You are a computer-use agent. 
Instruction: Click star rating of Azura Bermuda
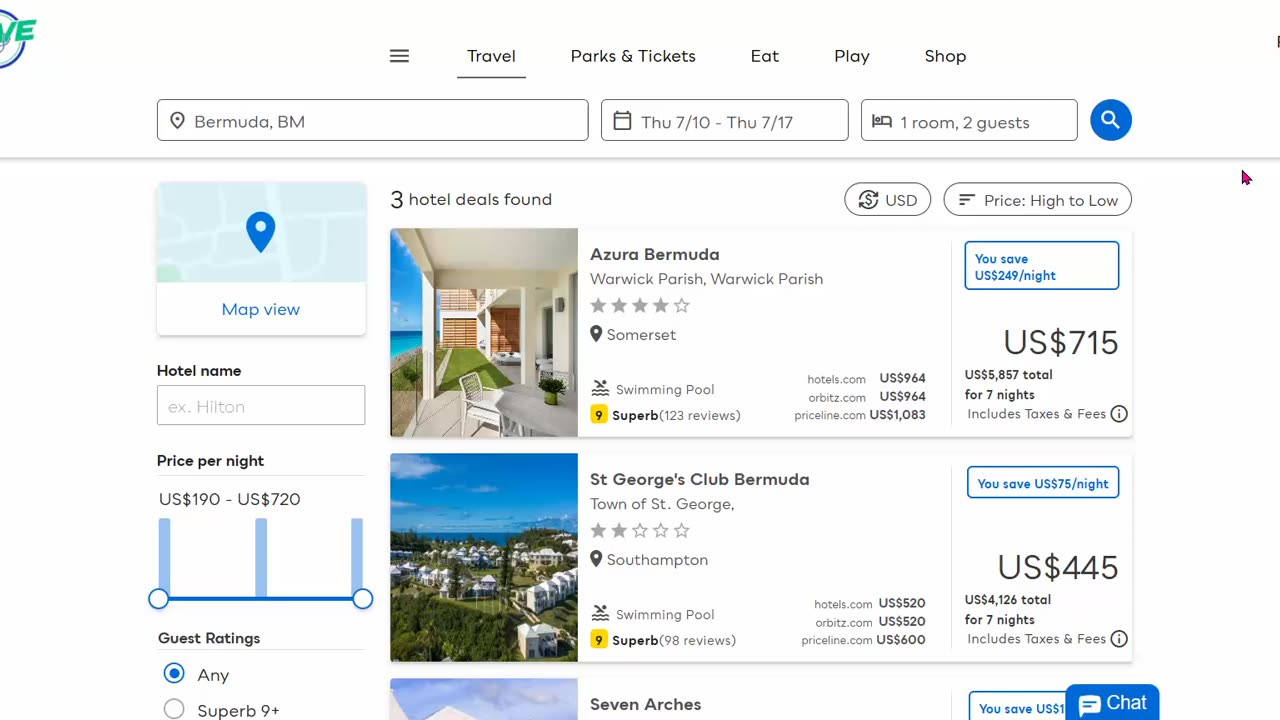pos(640,306)
